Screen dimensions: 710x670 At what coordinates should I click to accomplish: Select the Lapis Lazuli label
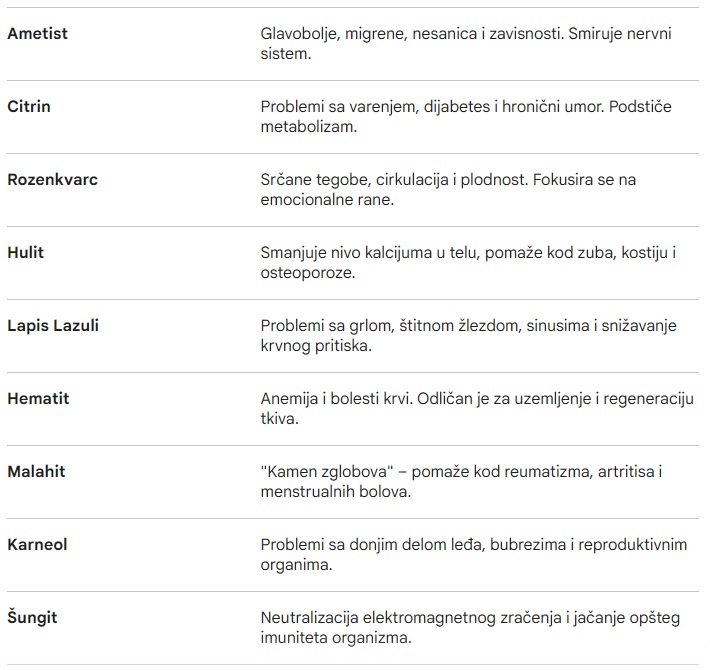tap(53, 325)
